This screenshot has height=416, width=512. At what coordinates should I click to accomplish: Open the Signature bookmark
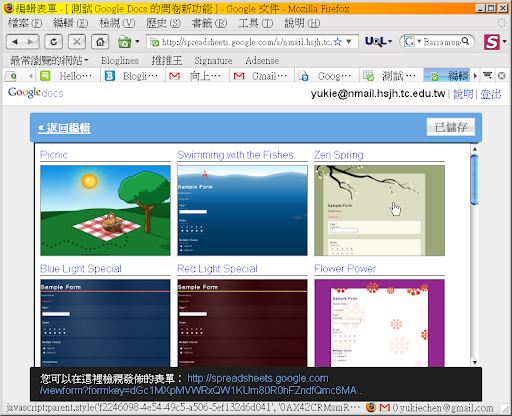213,60
